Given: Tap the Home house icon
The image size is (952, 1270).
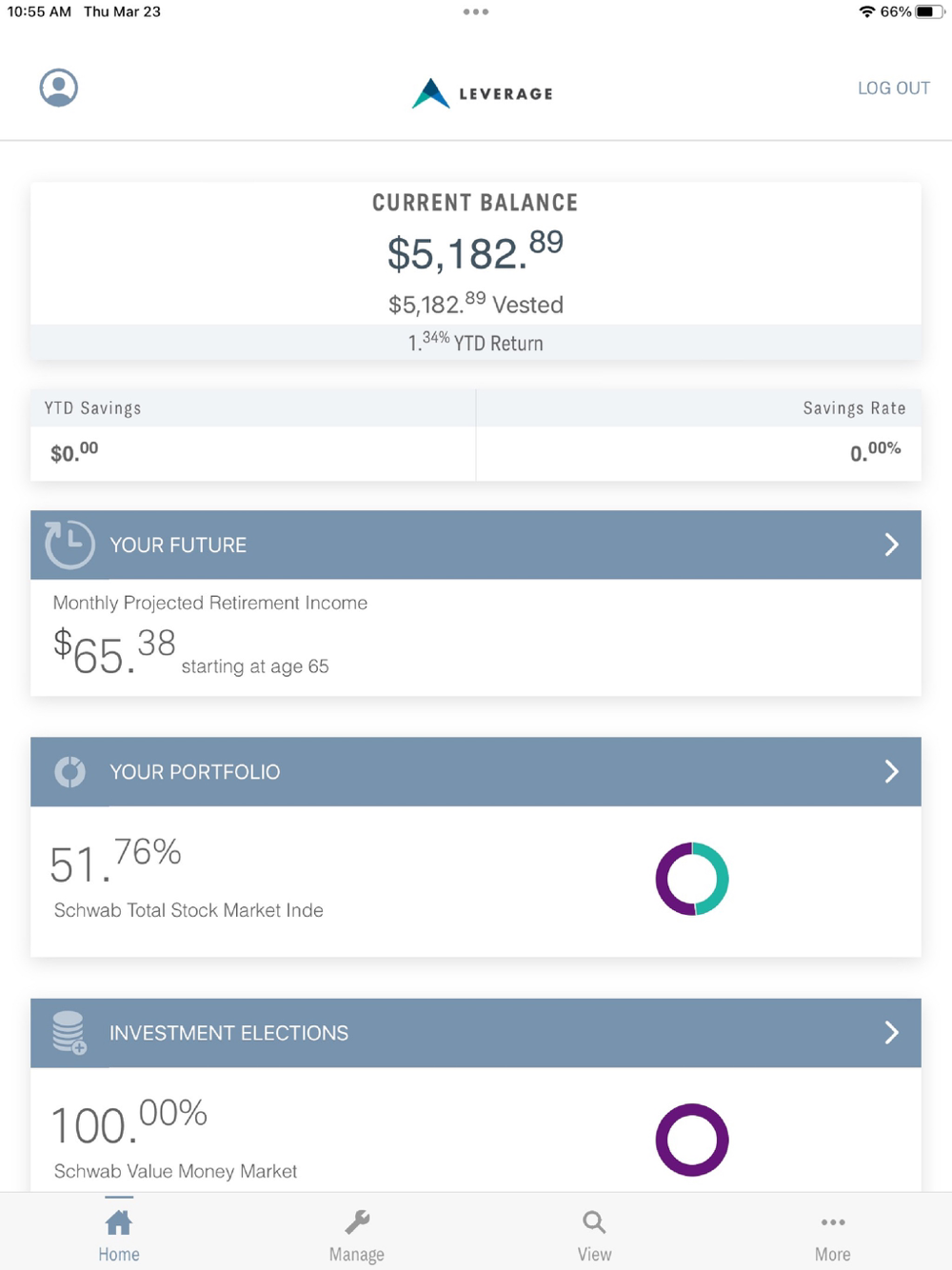Looking at the screenshot, I should 119,1221.
